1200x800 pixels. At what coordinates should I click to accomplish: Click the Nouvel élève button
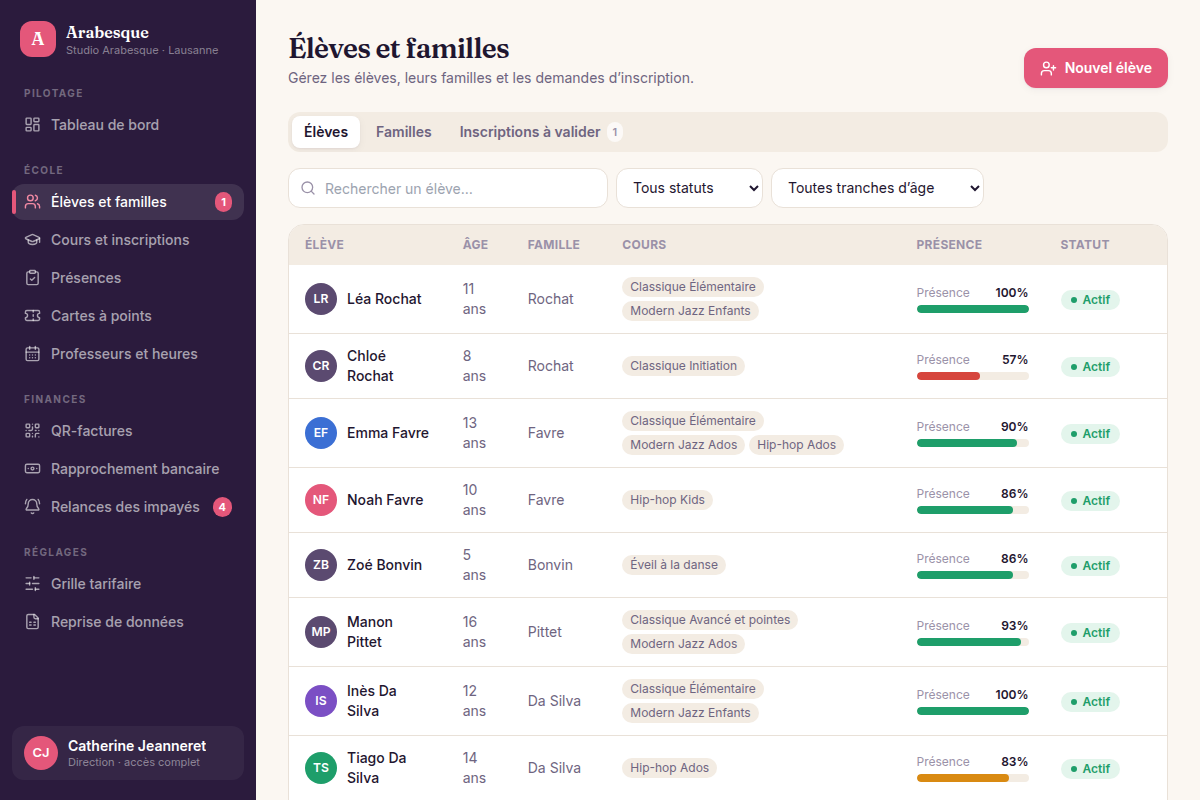[x=1096, y=68]
